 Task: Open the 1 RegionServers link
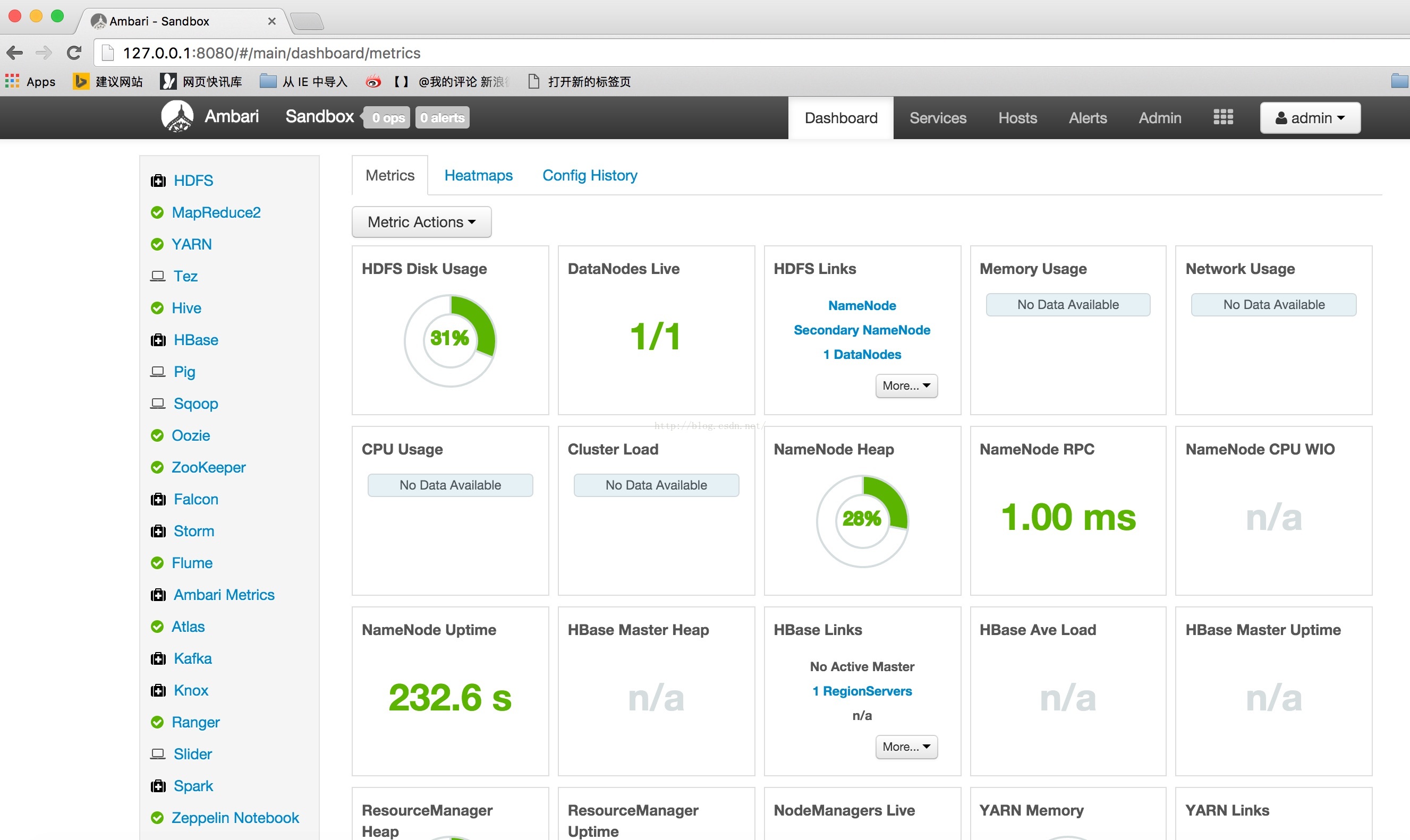click(x=862, y=691)
